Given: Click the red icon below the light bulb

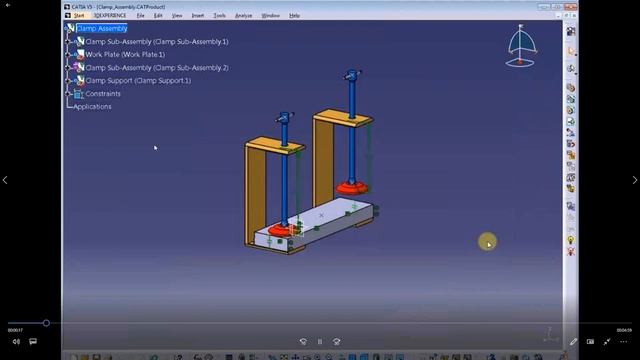Looking at the screenshot, I should point(571,252).
